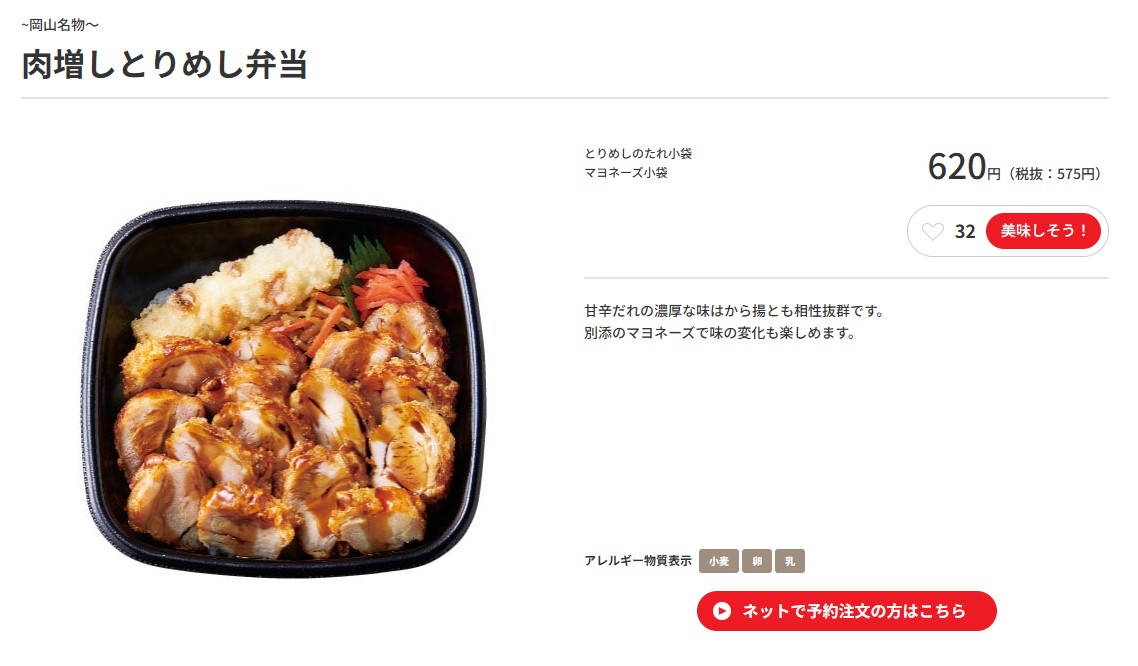Click the アレルギー物質表示 label
This screenshot has width=1138, height=666.
click(x=638, y=561)
